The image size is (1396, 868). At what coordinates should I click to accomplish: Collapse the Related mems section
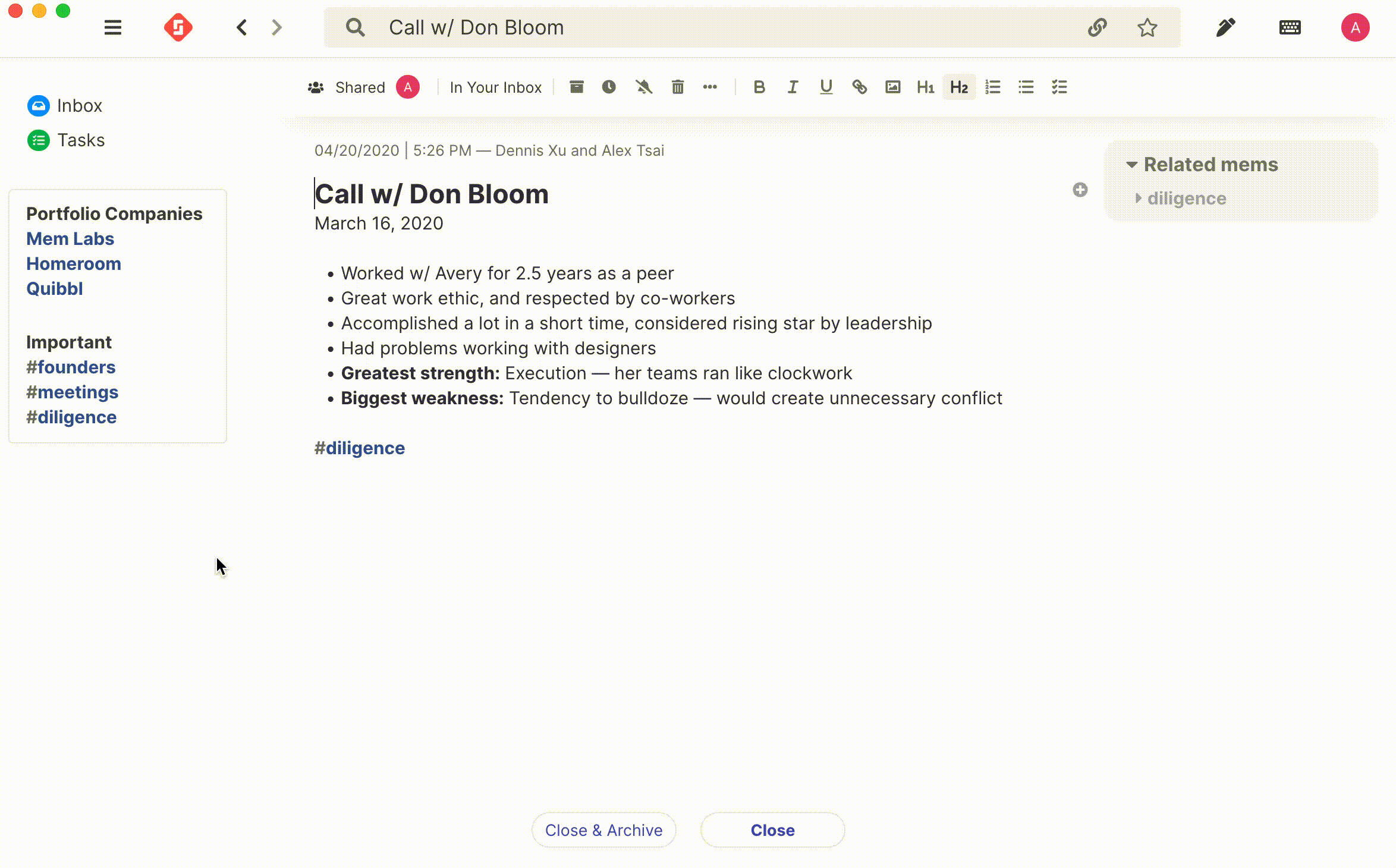coord(1133,165)
